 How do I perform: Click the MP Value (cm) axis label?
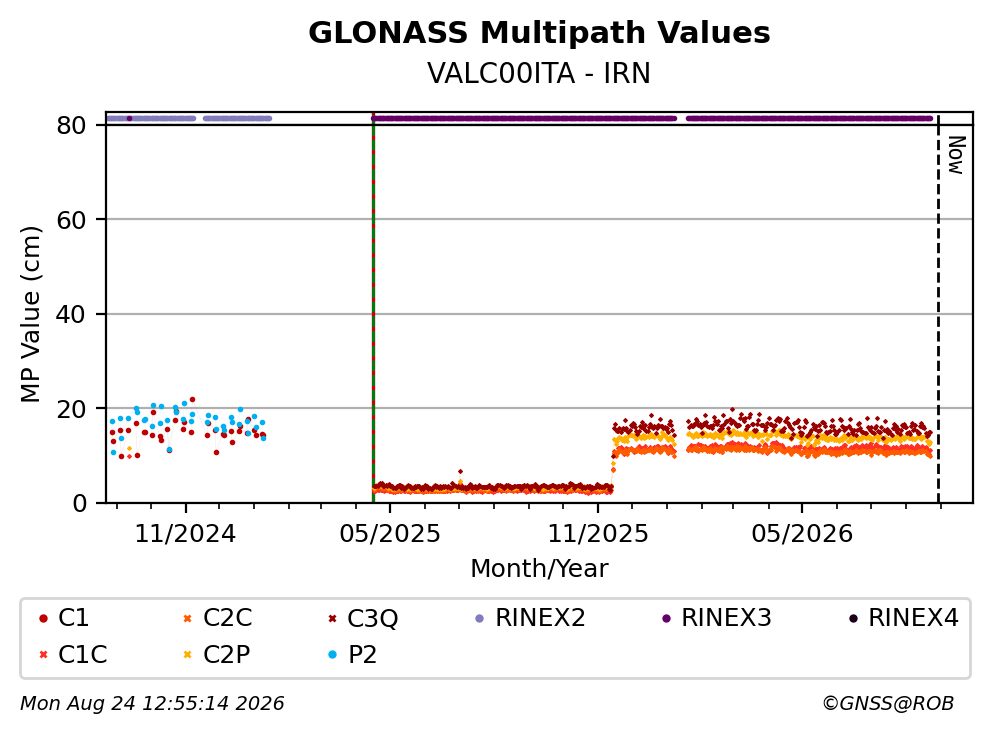(30, 314)
